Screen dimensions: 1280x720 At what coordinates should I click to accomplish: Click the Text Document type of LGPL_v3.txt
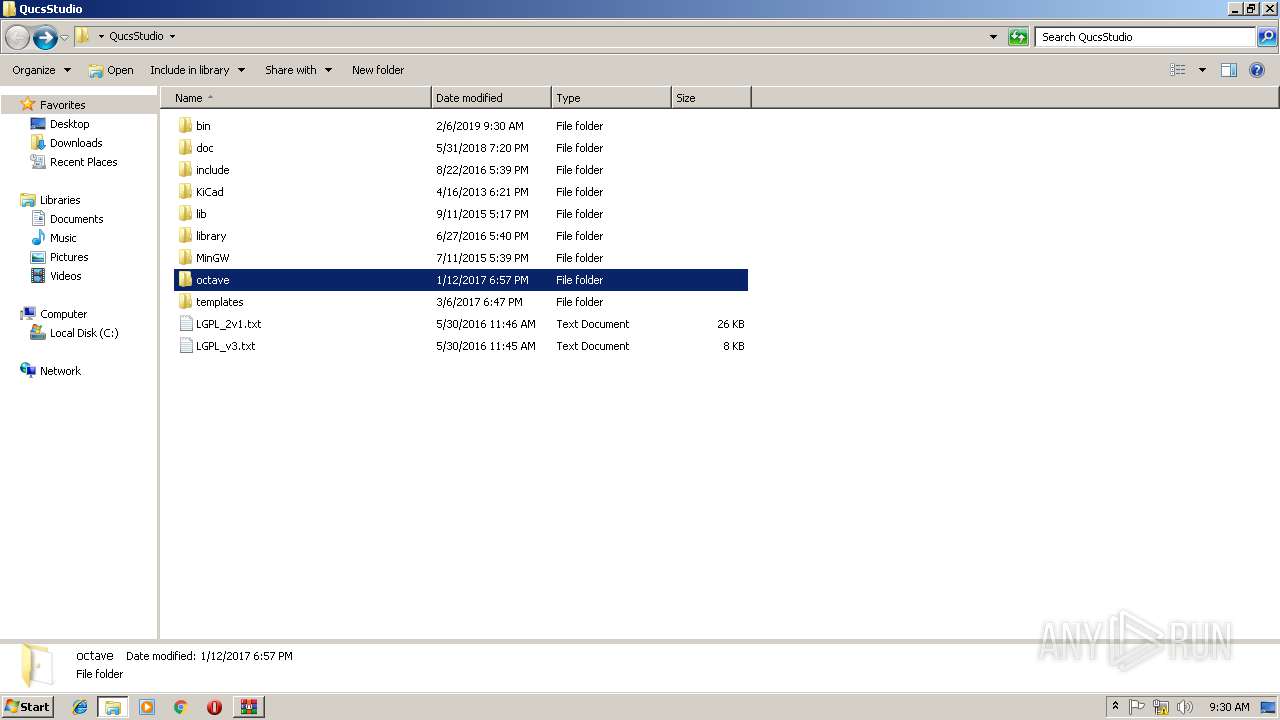tap(593, 346)
